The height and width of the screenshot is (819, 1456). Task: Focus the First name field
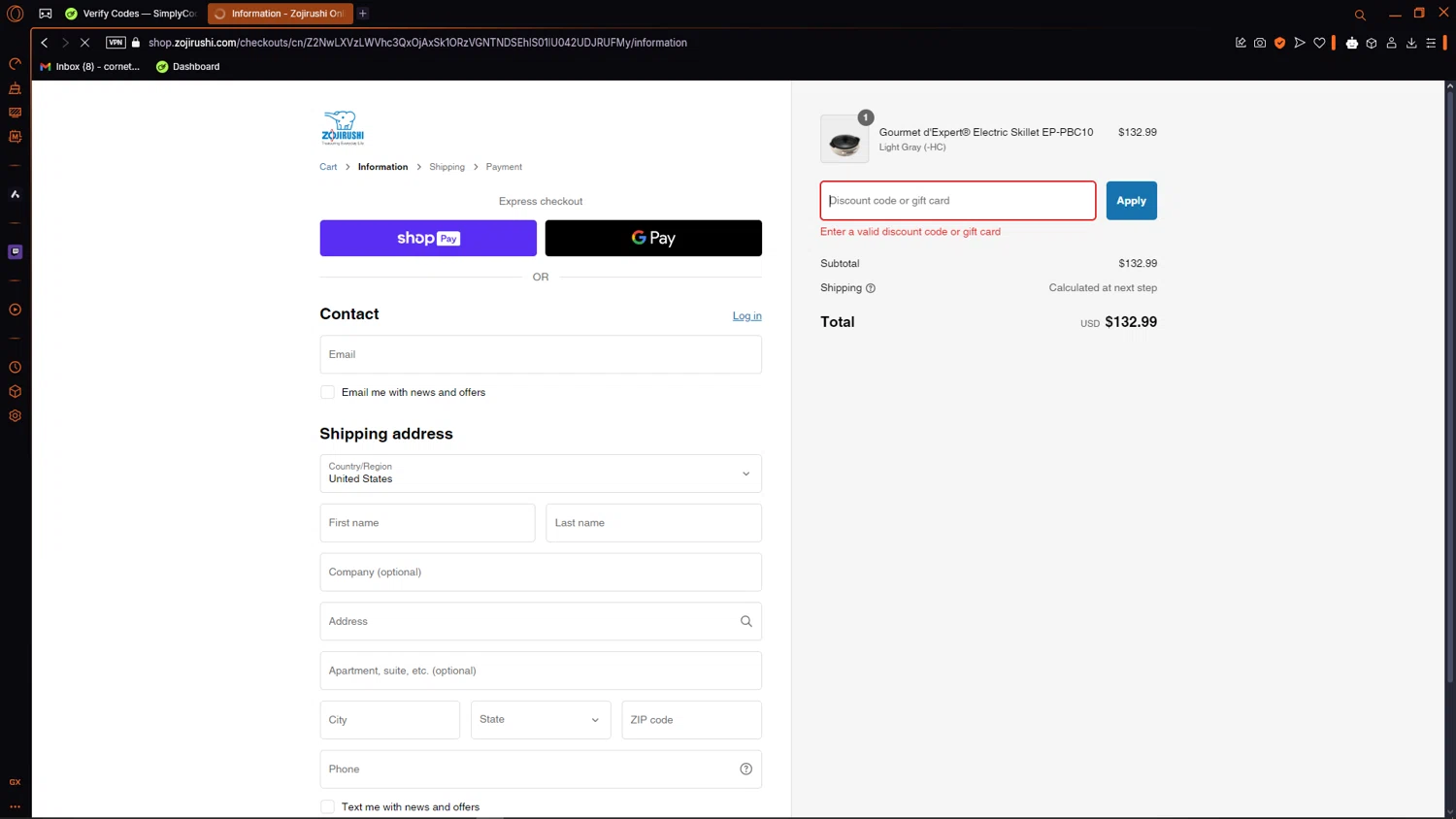point(427,523)
